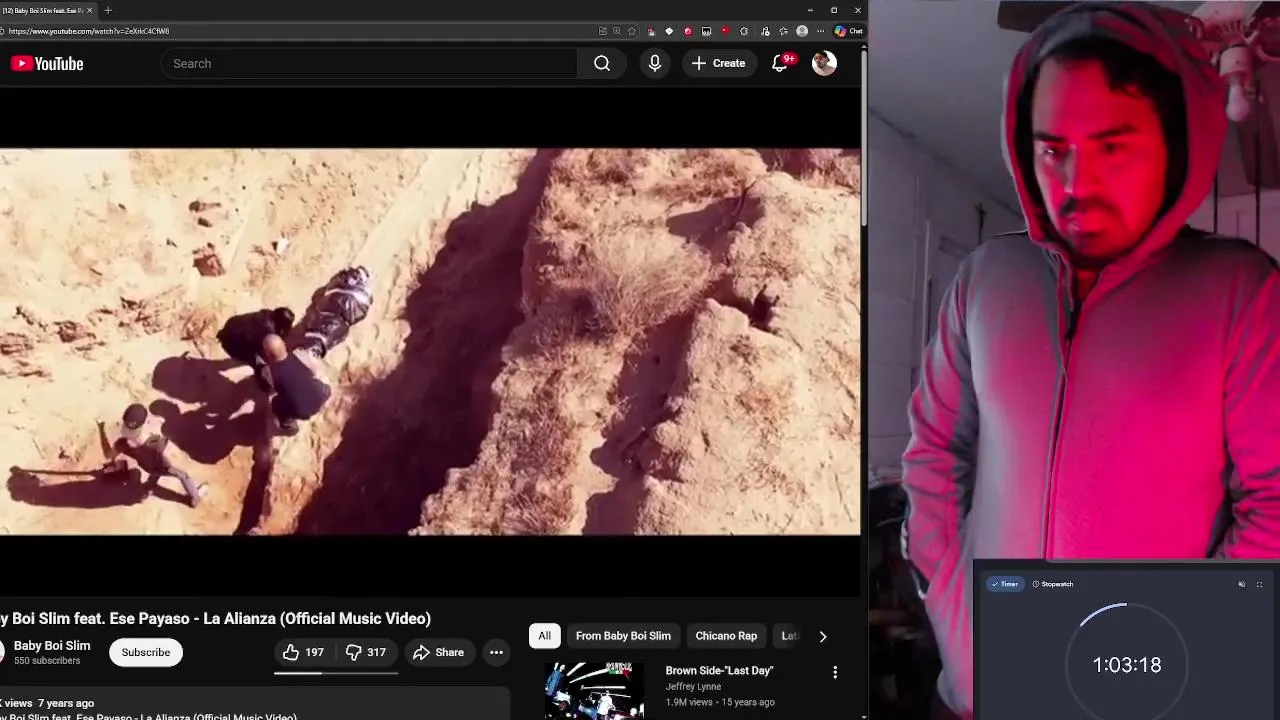
Task: Click the 1:03:18 timer display
Action: [x=1127, y=665]
